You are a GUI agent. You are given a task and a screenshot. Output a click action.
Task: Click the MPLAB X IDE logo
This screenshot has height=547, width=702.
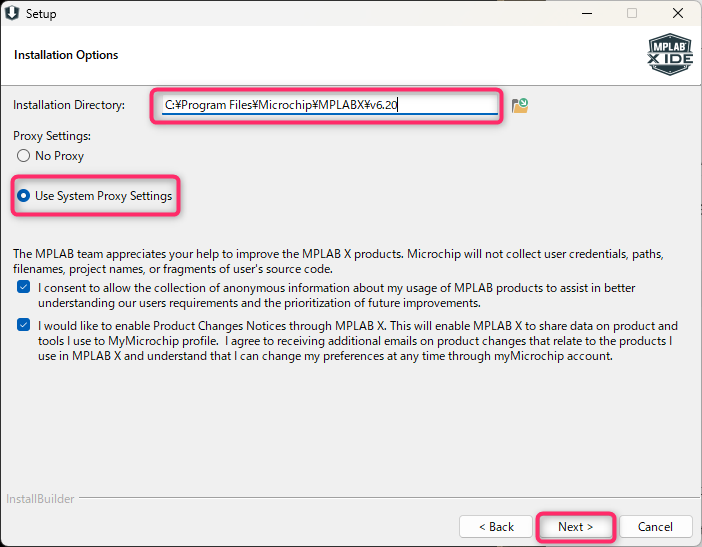(670, 55)
